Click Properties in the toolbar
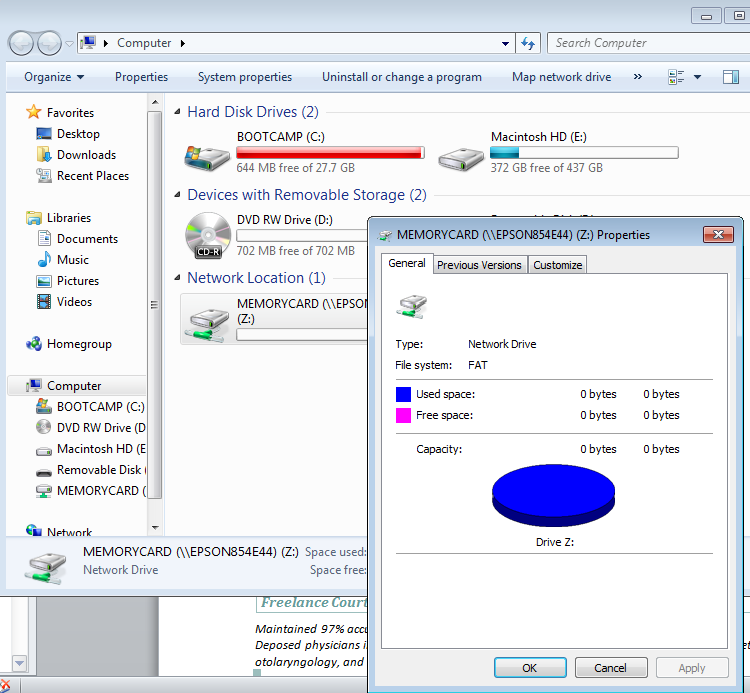Image resolution: width=750 pixels, height=693 pixels. (141, 77)
